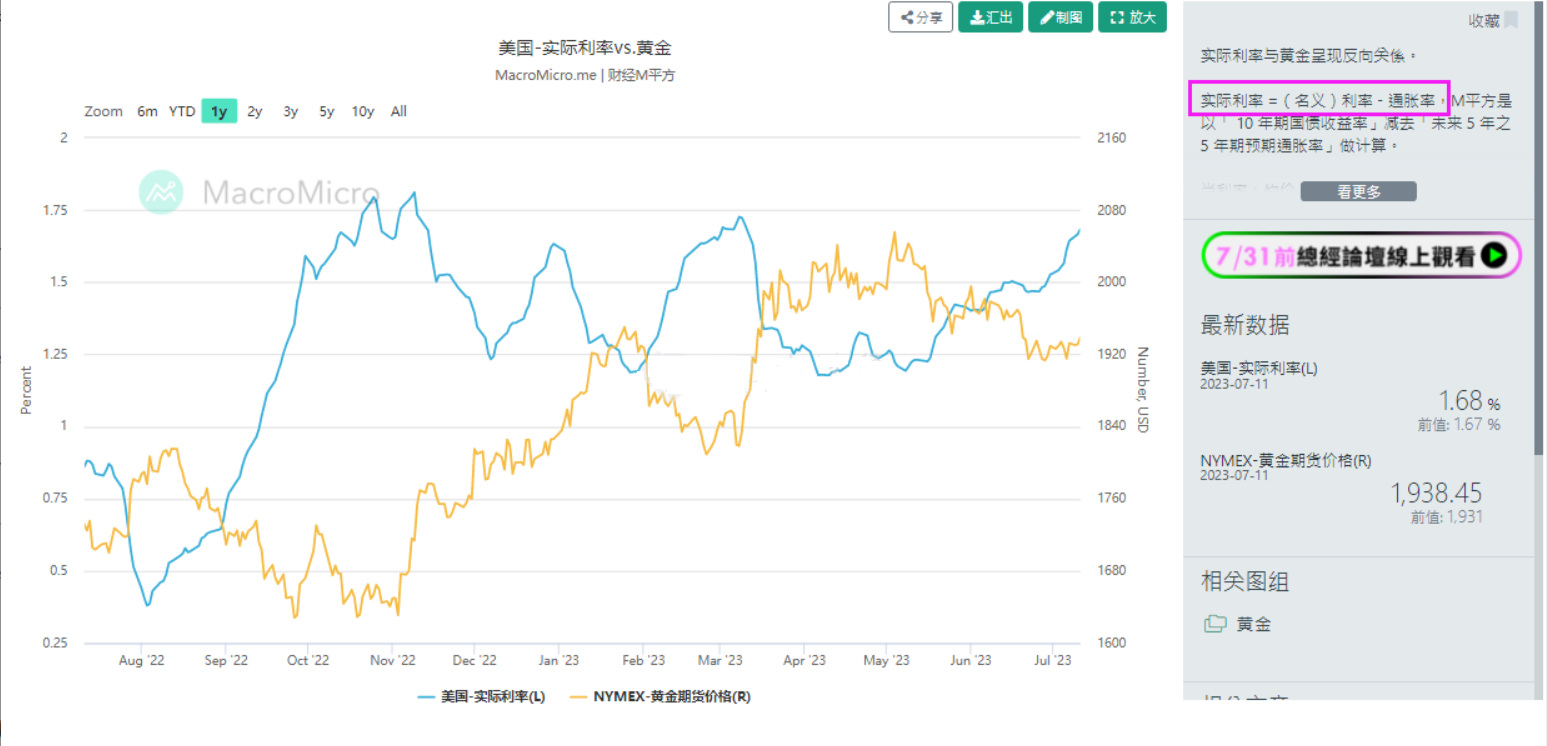Viewport: 1547px width, 746px height.
Task: Open the 黄金 related chart group
Action: (1254, 624)
